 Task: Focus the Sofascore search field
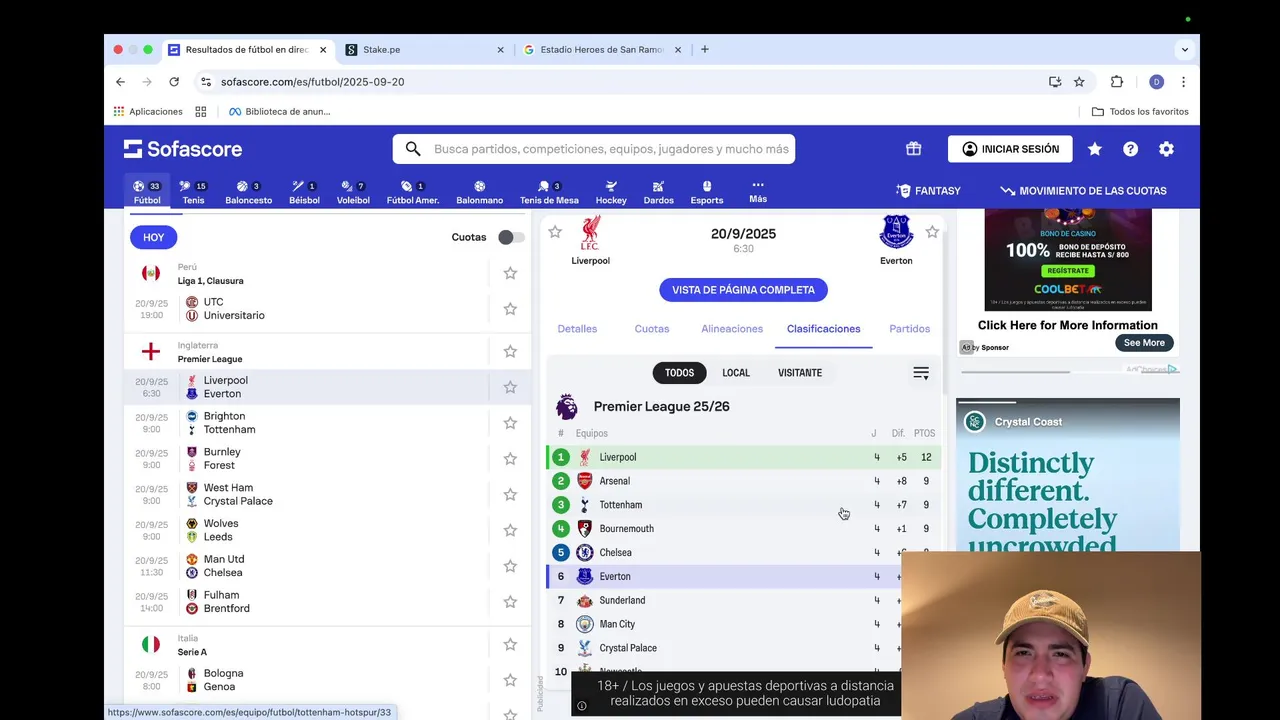pos(594,149)
